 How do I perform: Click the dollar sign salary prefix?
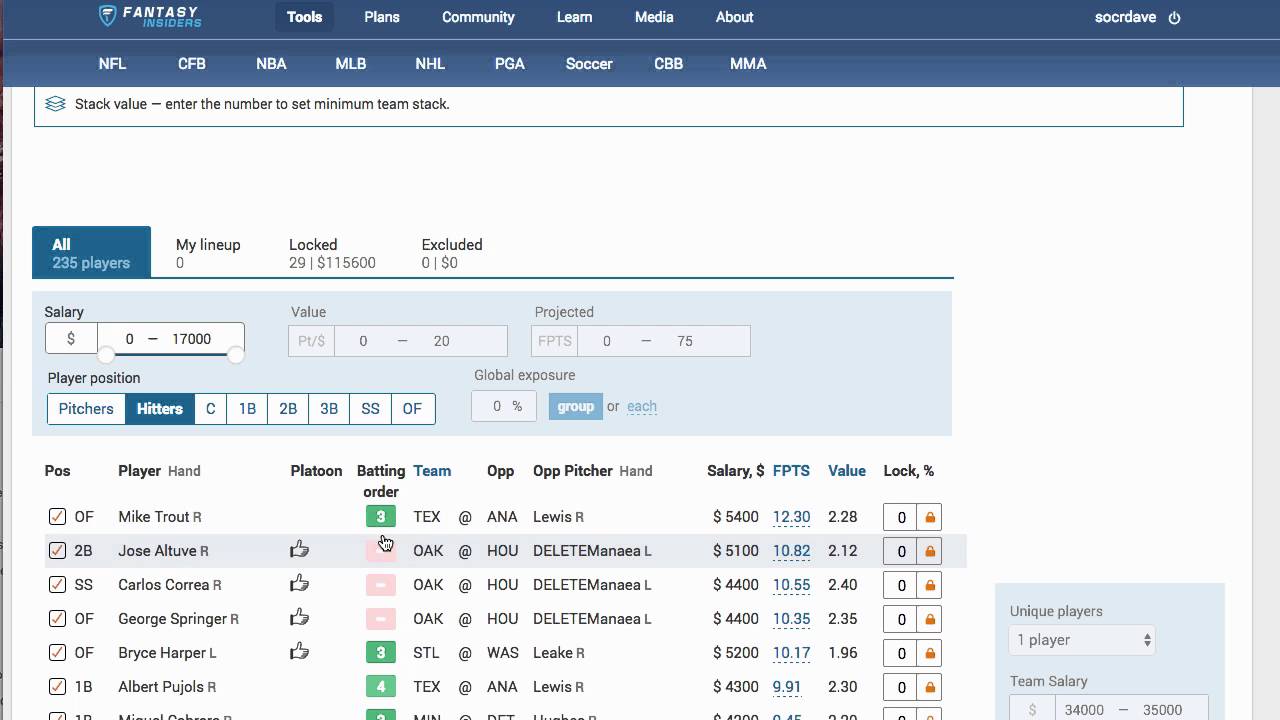point(71,339)
